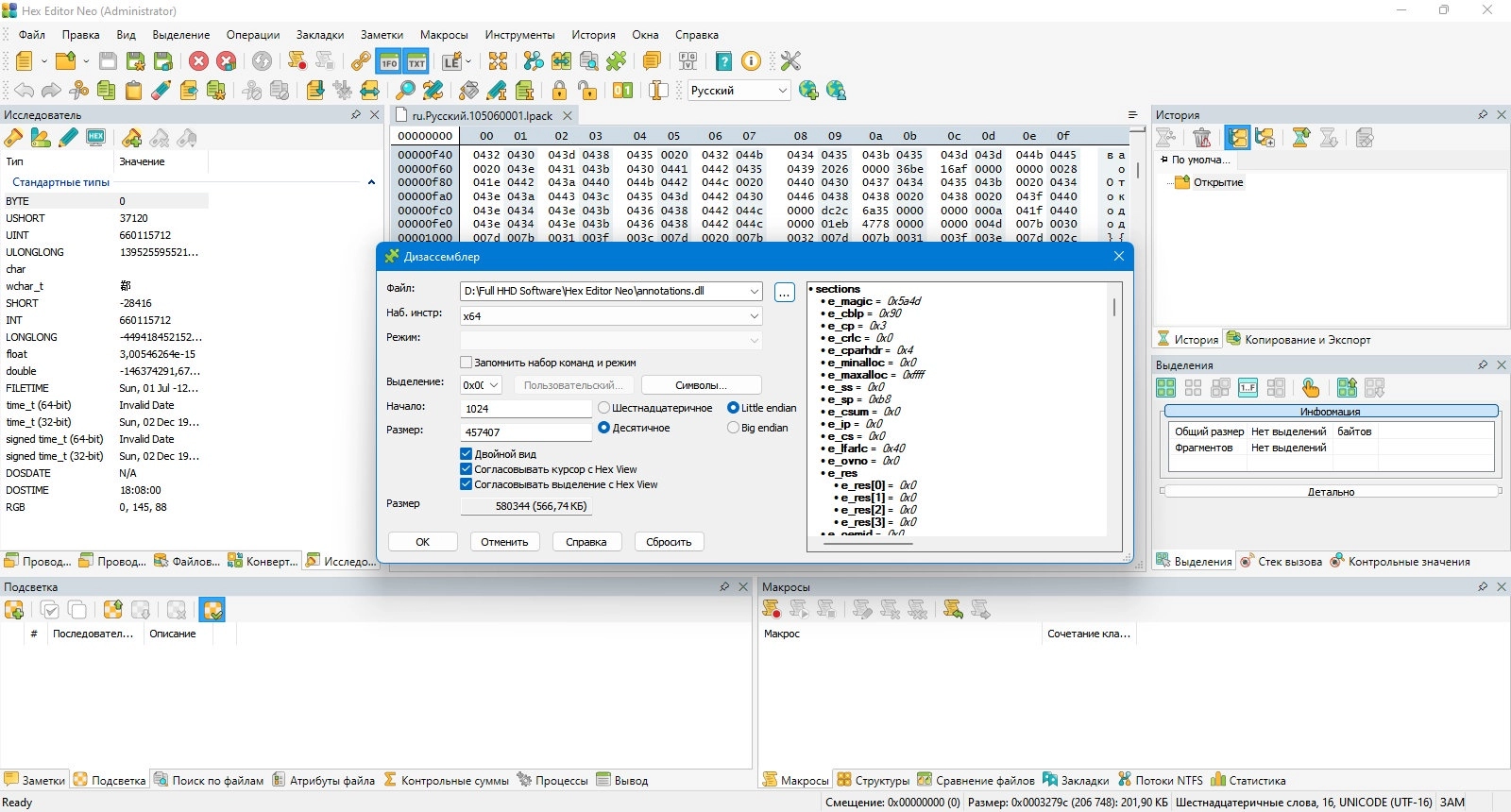The height and width of the screenshot is (812, 1511).
Task: Open the 'Русский' language dropdown
Action: [x=782, y=91]
